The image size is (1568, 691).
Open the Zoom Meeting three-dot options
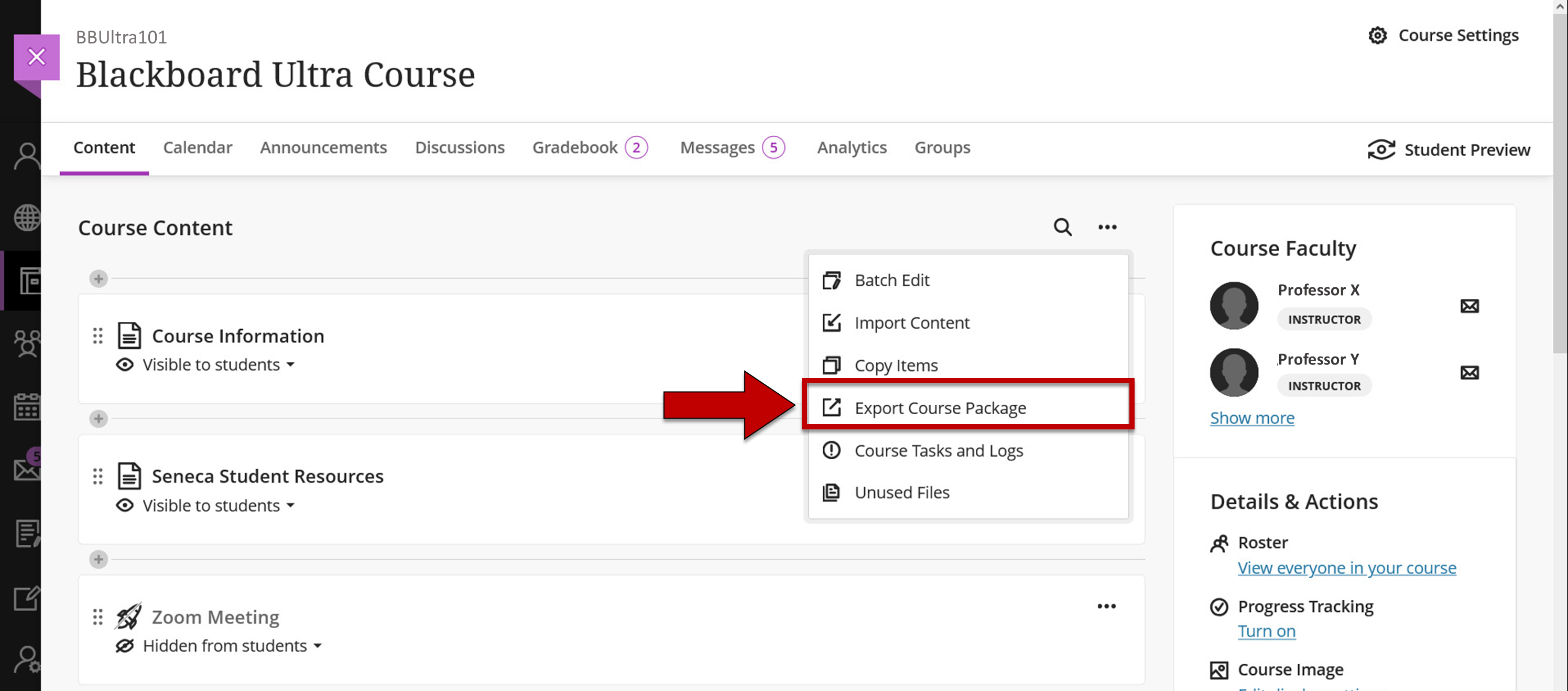click(x=1107, y=607)
